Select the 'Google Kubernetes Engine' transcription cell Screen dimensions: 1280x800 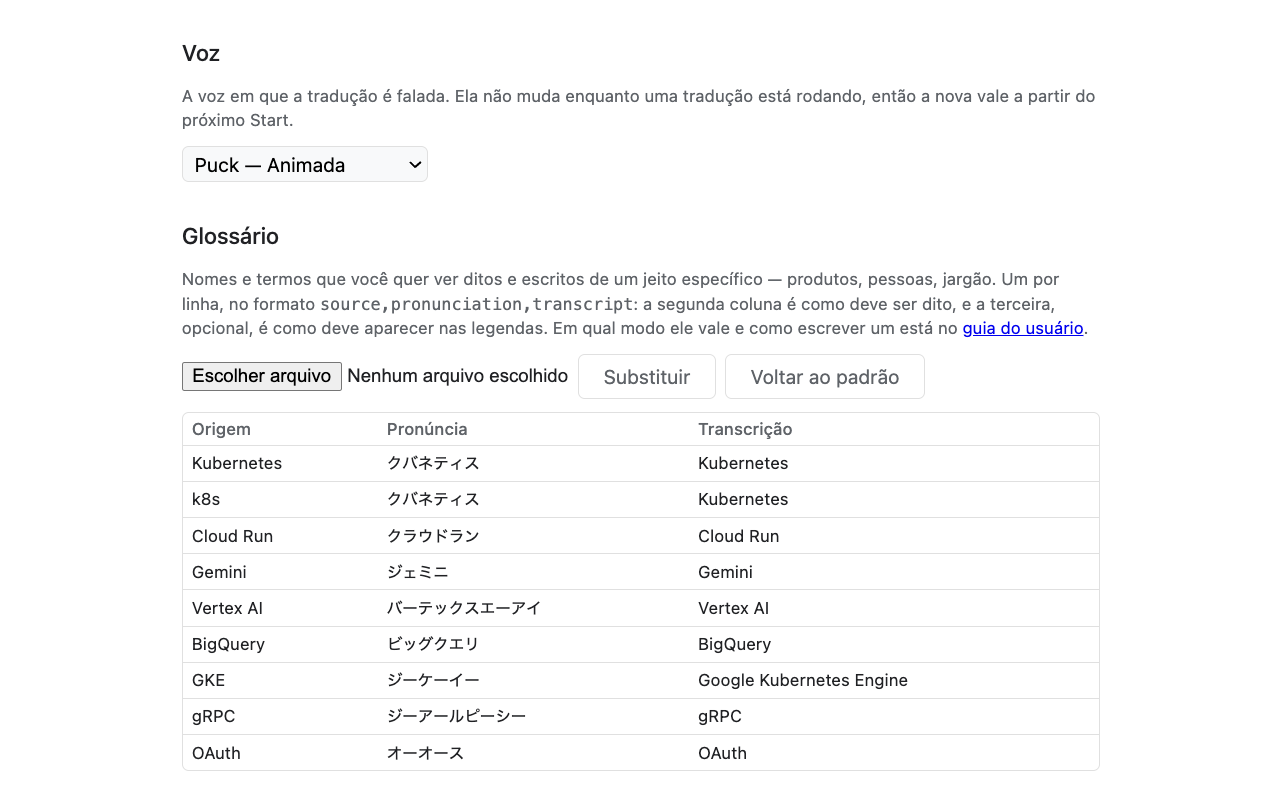tap(803, 680)
